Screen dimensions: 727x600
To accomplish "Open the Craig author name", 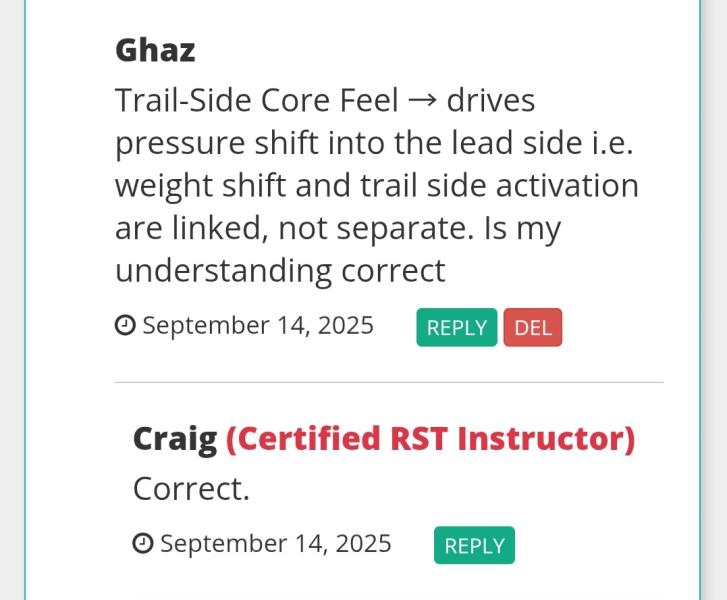I will coord(175,439).
